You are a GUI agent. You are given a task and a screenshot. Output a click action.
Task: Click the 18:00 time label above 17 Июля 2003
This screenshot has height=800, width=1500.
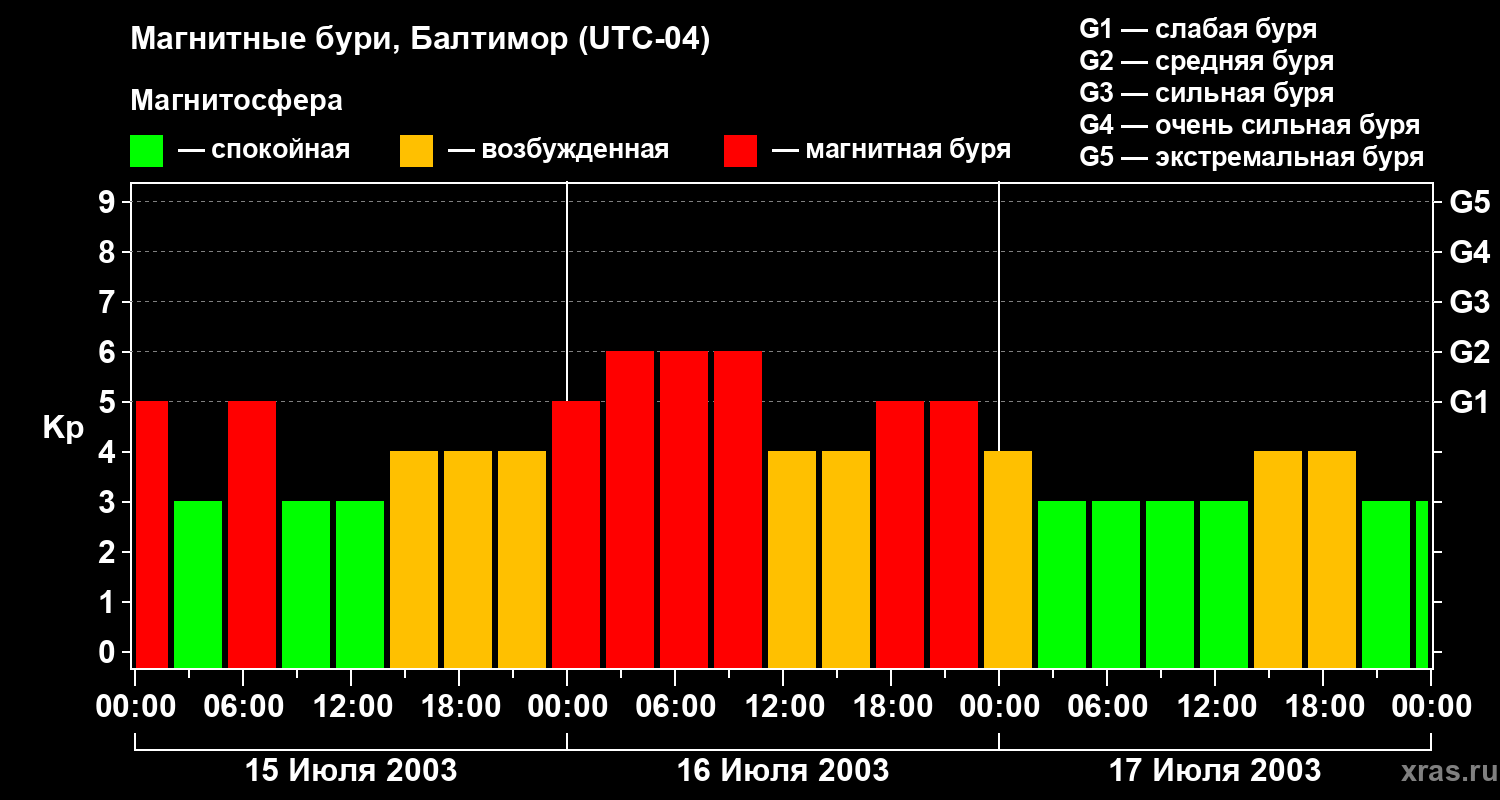pos(1323,707)
